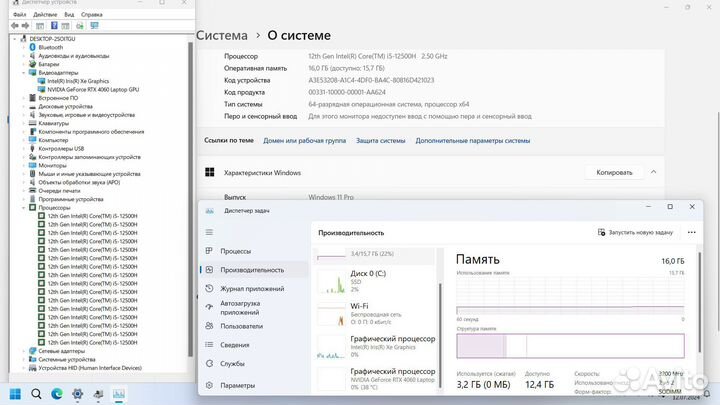Collapse the DESKTOP-25OITGU root node
This screenshot has width=720, height=405.
click(15, 39)
